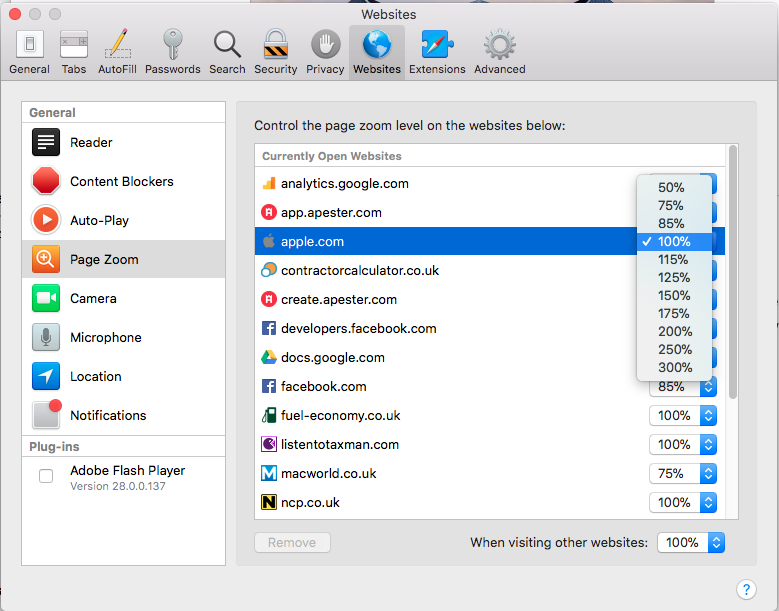The image size is (779, 611).
Task: Open AutoFill preferences pencil icon
Action: pos(117,45)
